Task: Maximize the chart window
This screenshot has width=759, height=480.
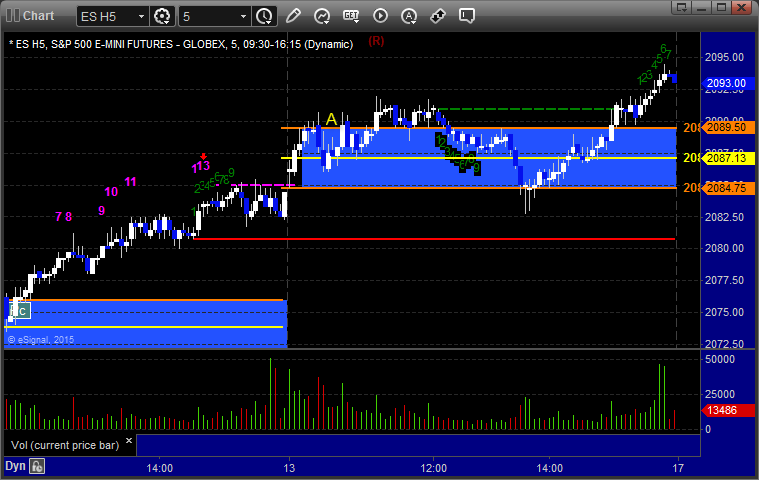Action: point(721,7)
